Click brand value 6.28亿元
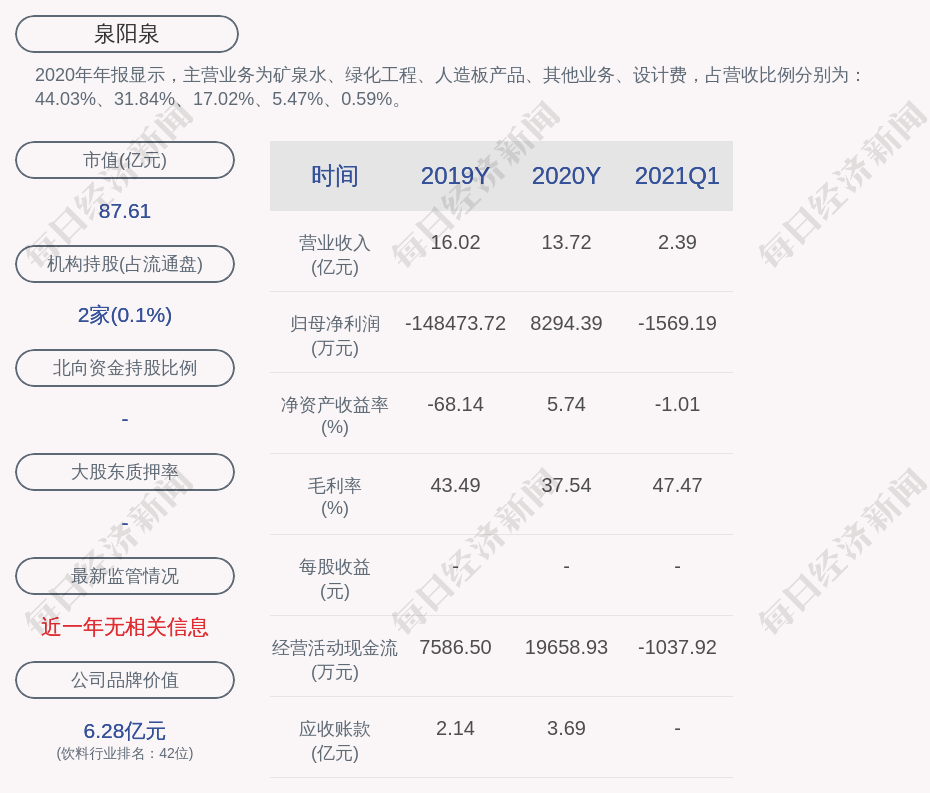This screenshot has width=930, height=793. coord(125,731)
